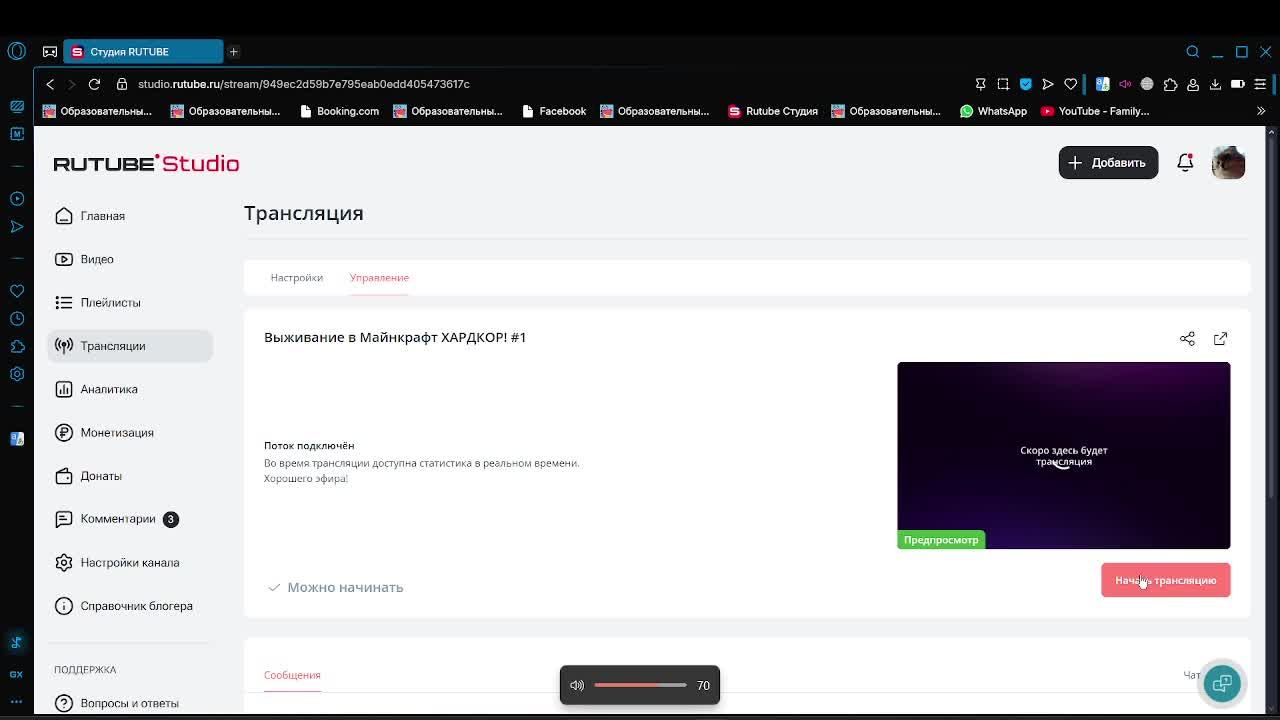This screenshot has width=1280, height=720.
Task: Click the send/flow arrow icon in toolbar
Action: (1047, 84)
